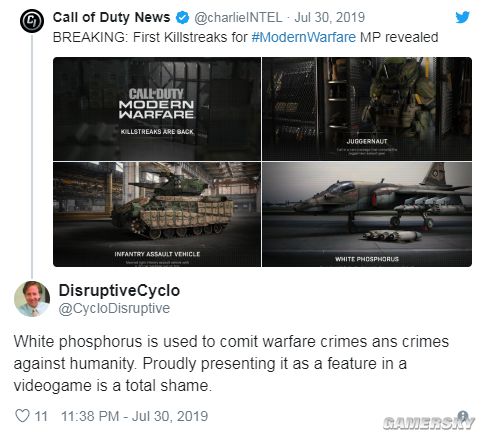Viewport: 481px width, 435px height.
Task: Like the tweet with the heart icon
Action: pos(22,416)
